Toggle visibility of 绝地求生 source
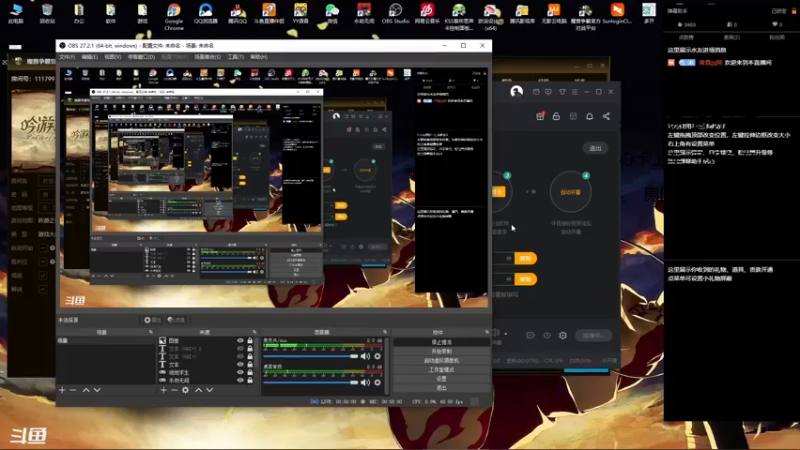 (x=240, y=372)
